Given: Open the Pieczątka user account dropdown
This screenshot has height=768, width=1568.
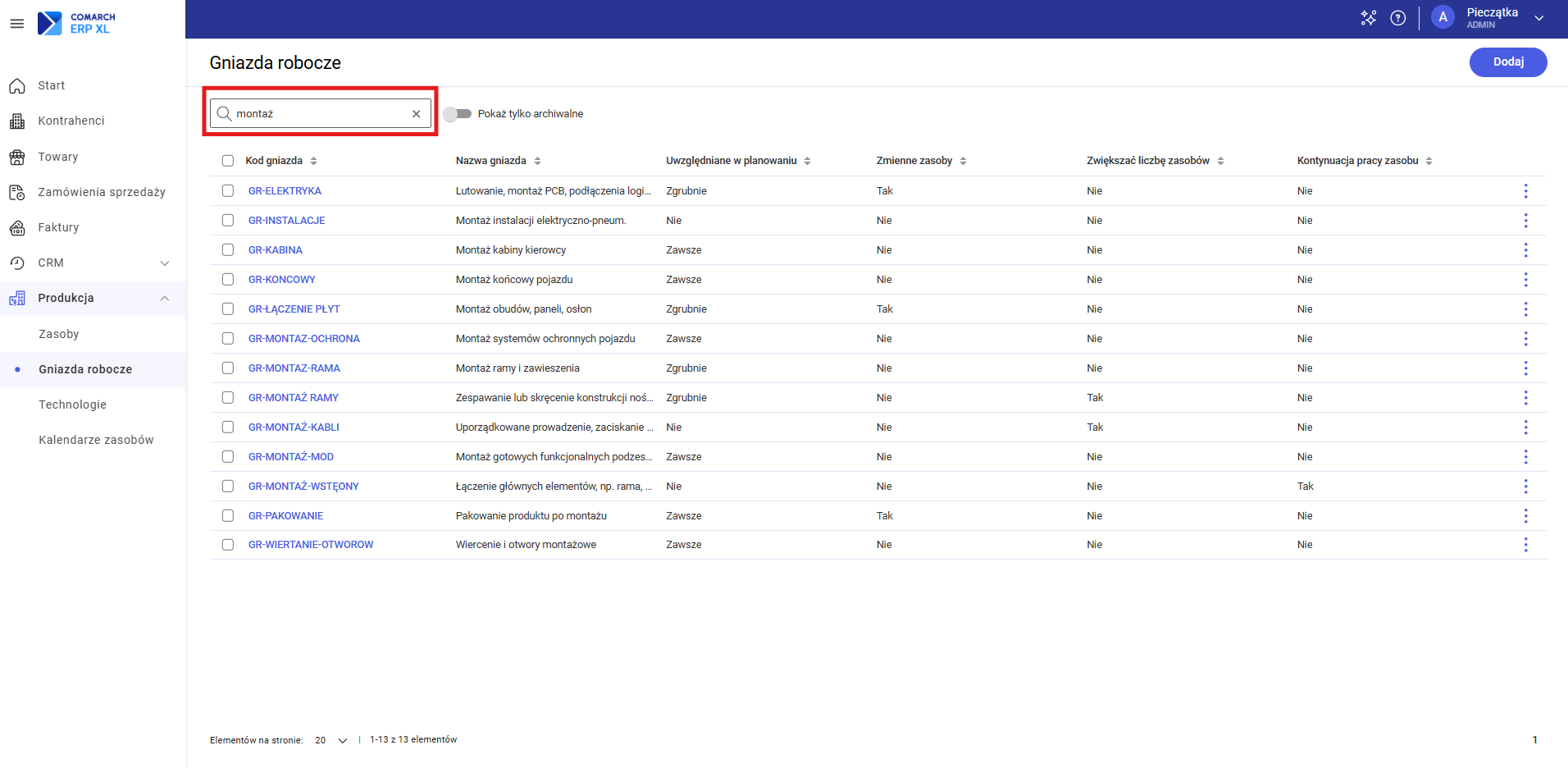Looking at the screenshot, I should coord(1538,18).
